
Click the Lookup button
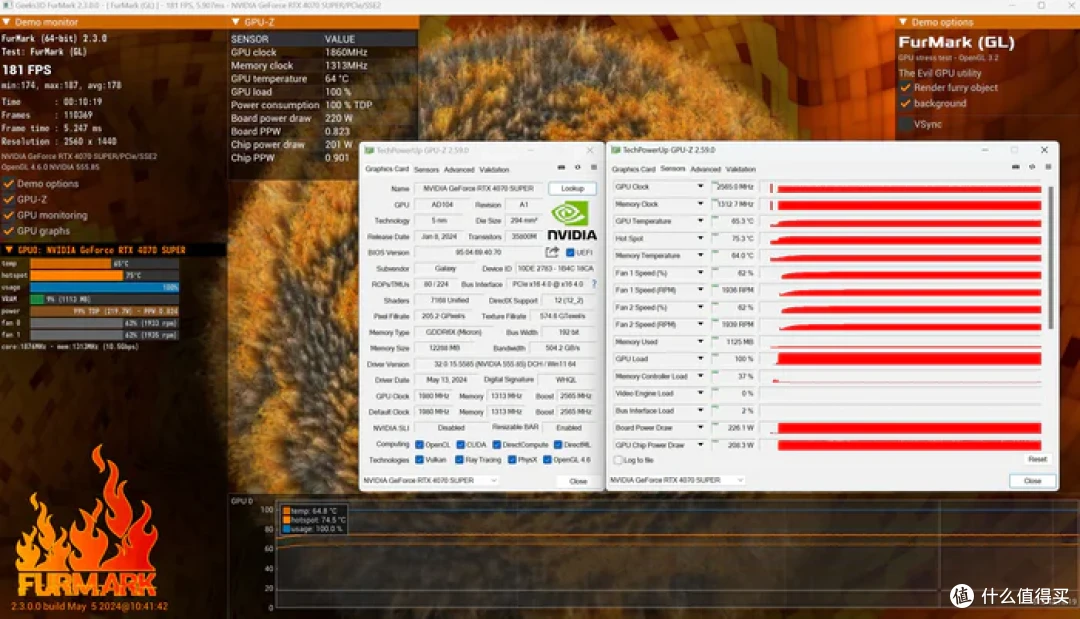coord(572,188)
